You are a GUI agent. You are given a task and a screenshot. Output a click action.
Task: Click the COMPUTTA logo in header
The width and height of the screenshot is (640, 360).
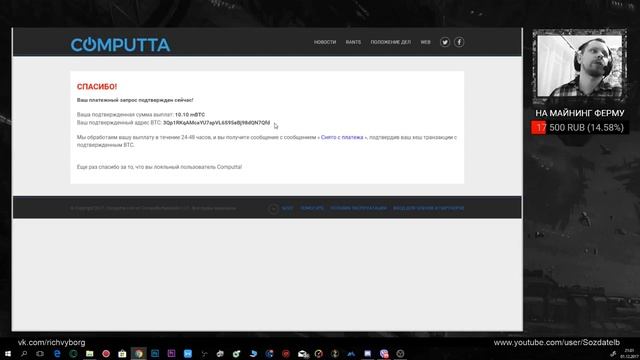(x=120, y=44)
